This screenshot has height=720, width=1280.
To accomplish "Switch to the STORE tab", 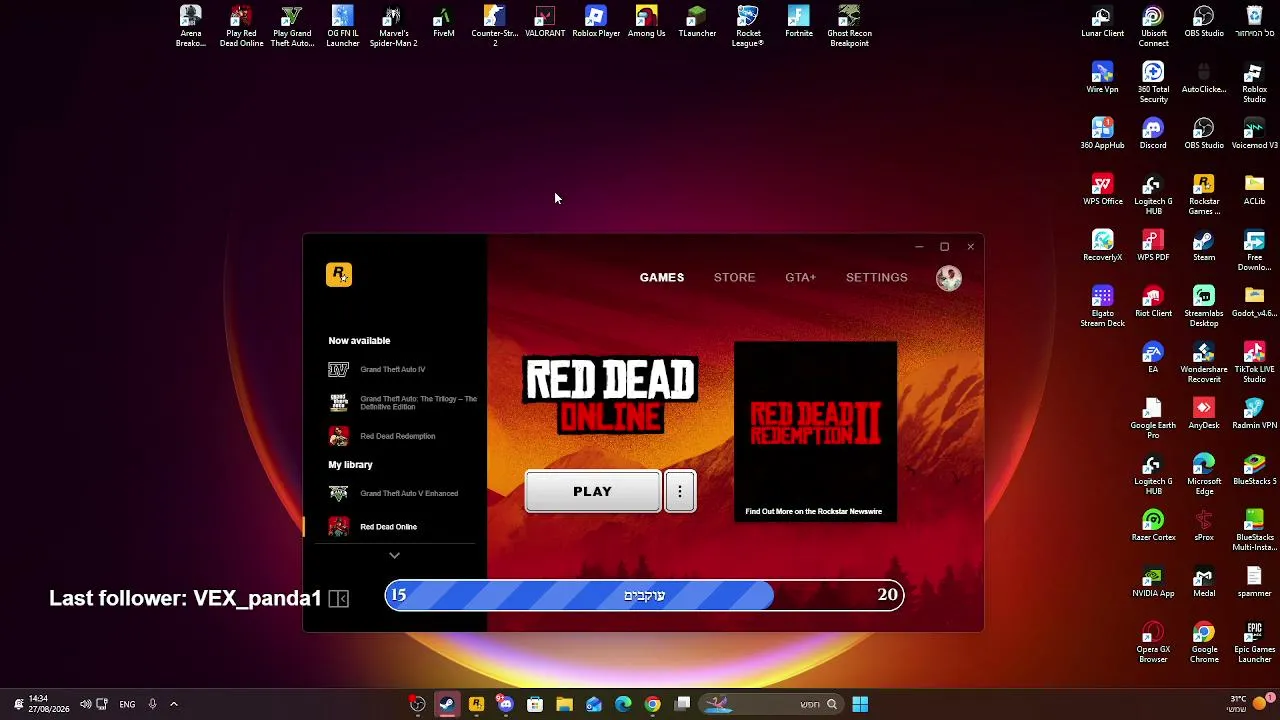I will pyautogui.click(x=734, y=277).
